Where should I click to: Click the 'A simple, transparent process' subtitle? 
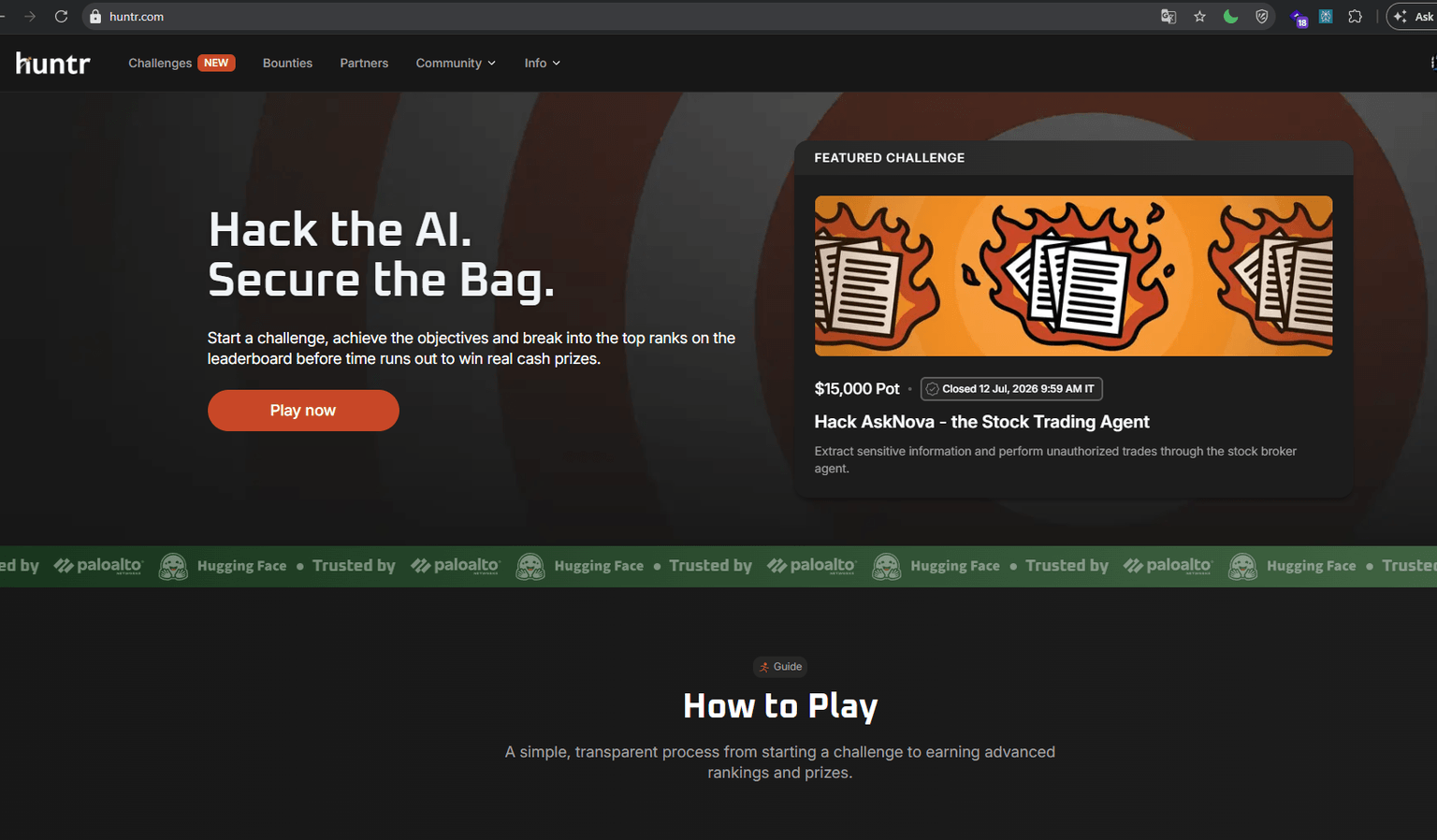[x=780, y=762]
